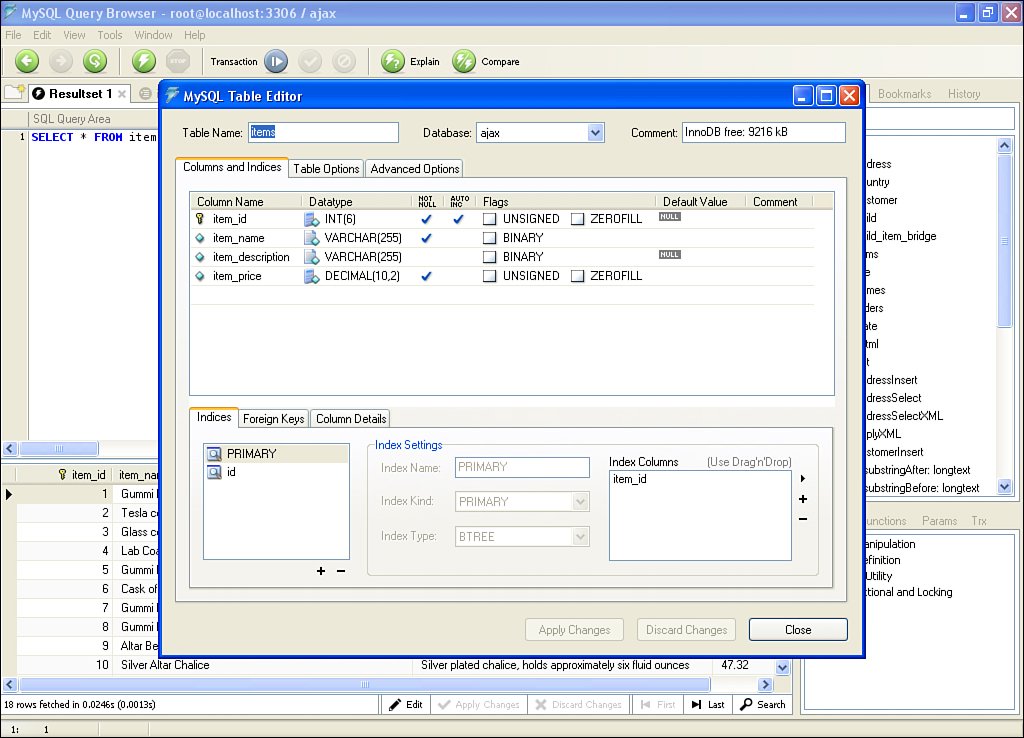Execute the query with lightning icon
Screen dimensions: 1024x738
(144, 61)
